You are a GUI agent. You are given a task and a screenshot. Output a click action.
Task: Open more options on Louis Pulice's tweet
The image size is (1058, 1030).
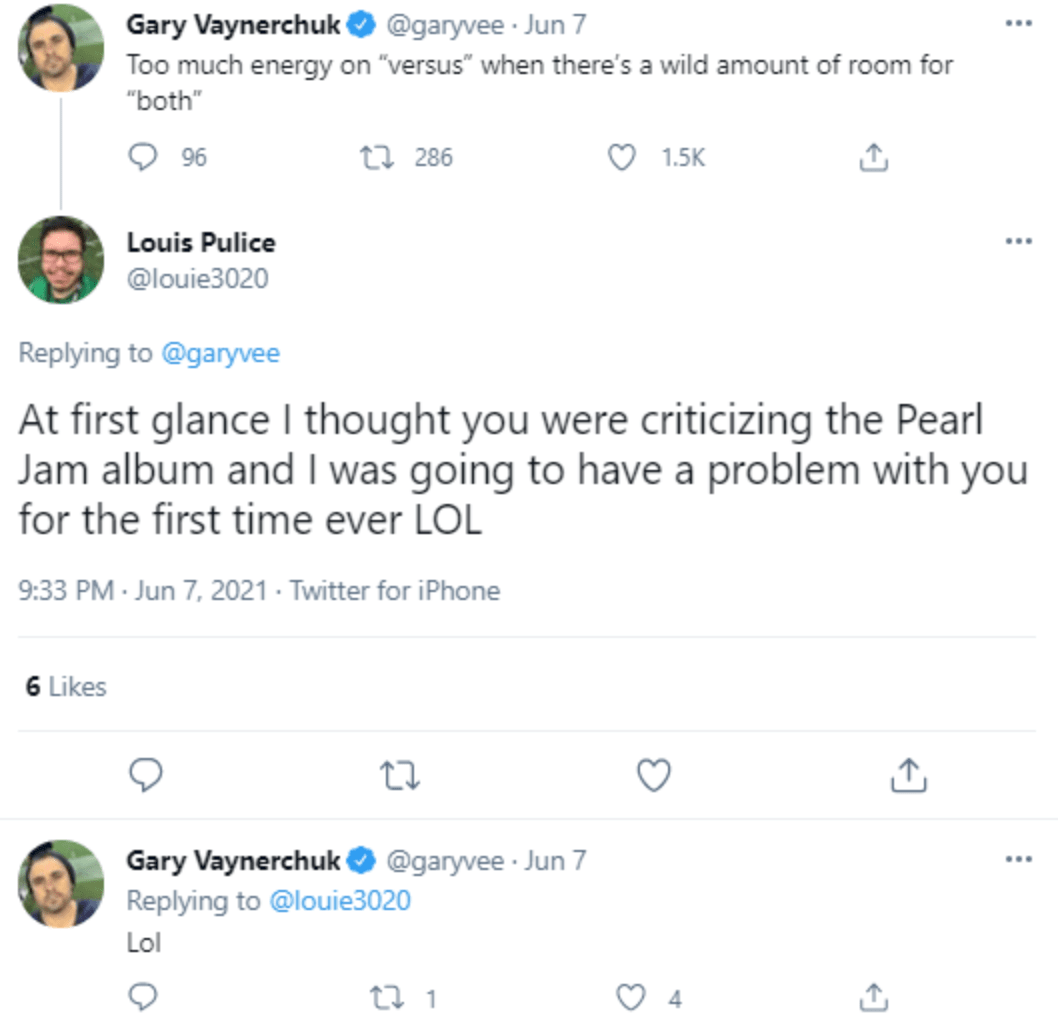pos(1018,241)
